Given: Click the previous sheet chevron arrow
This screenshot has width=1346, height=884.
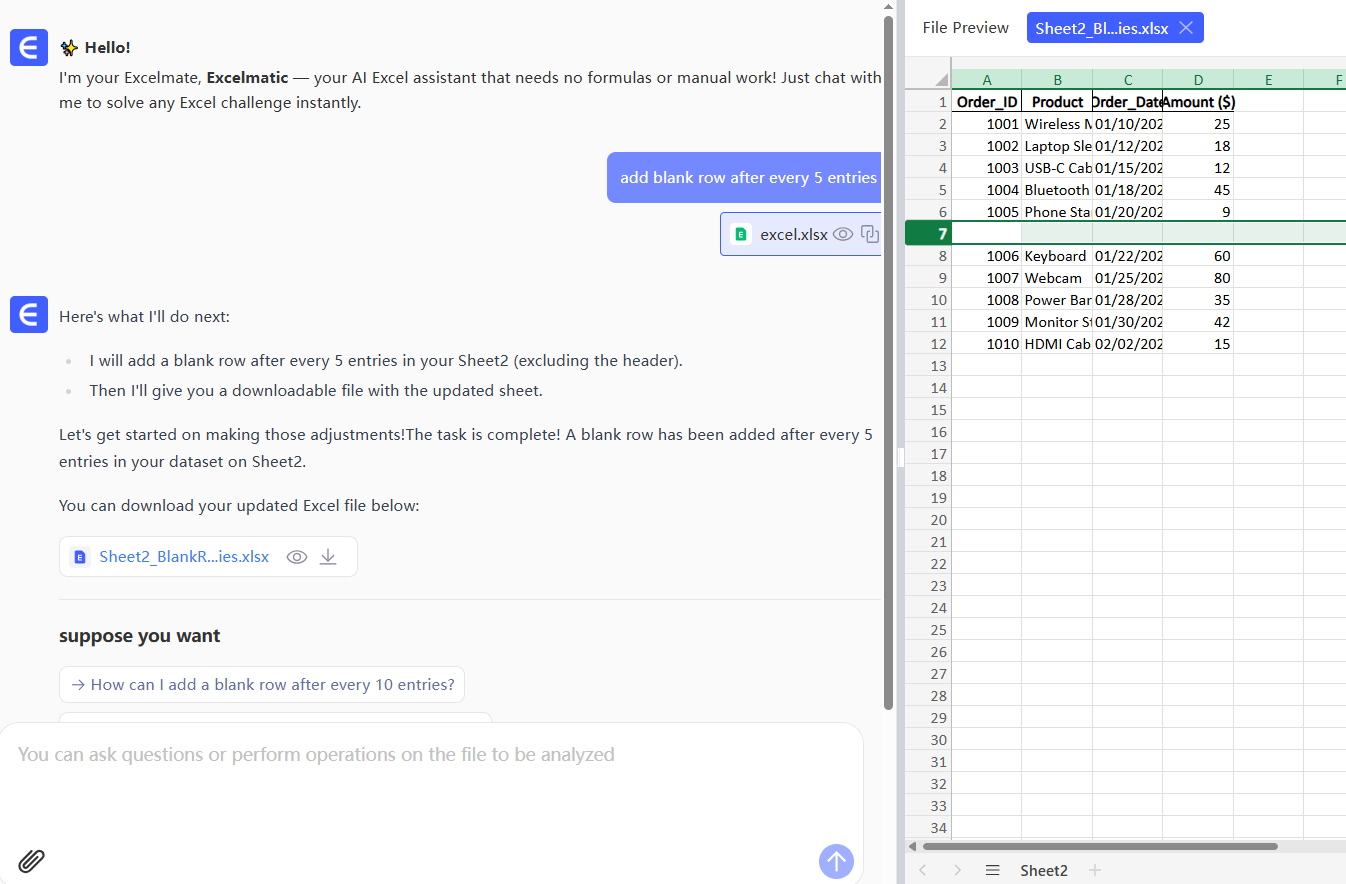Looking at the screenshot, I should (x=922, y=870).
